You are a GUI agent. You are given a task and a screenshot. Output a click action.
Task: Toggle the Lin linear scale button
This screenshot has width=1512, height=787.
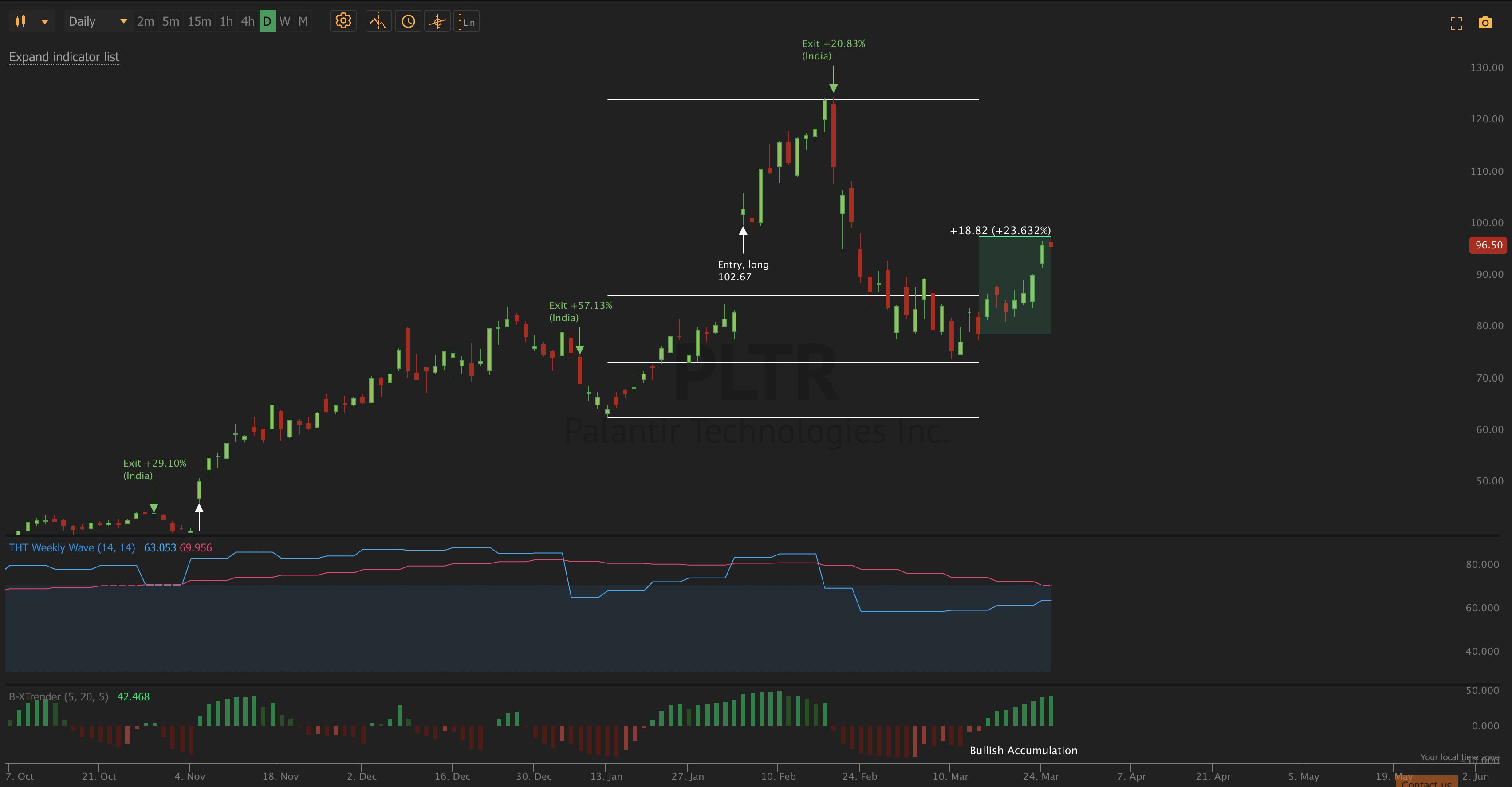467,22
